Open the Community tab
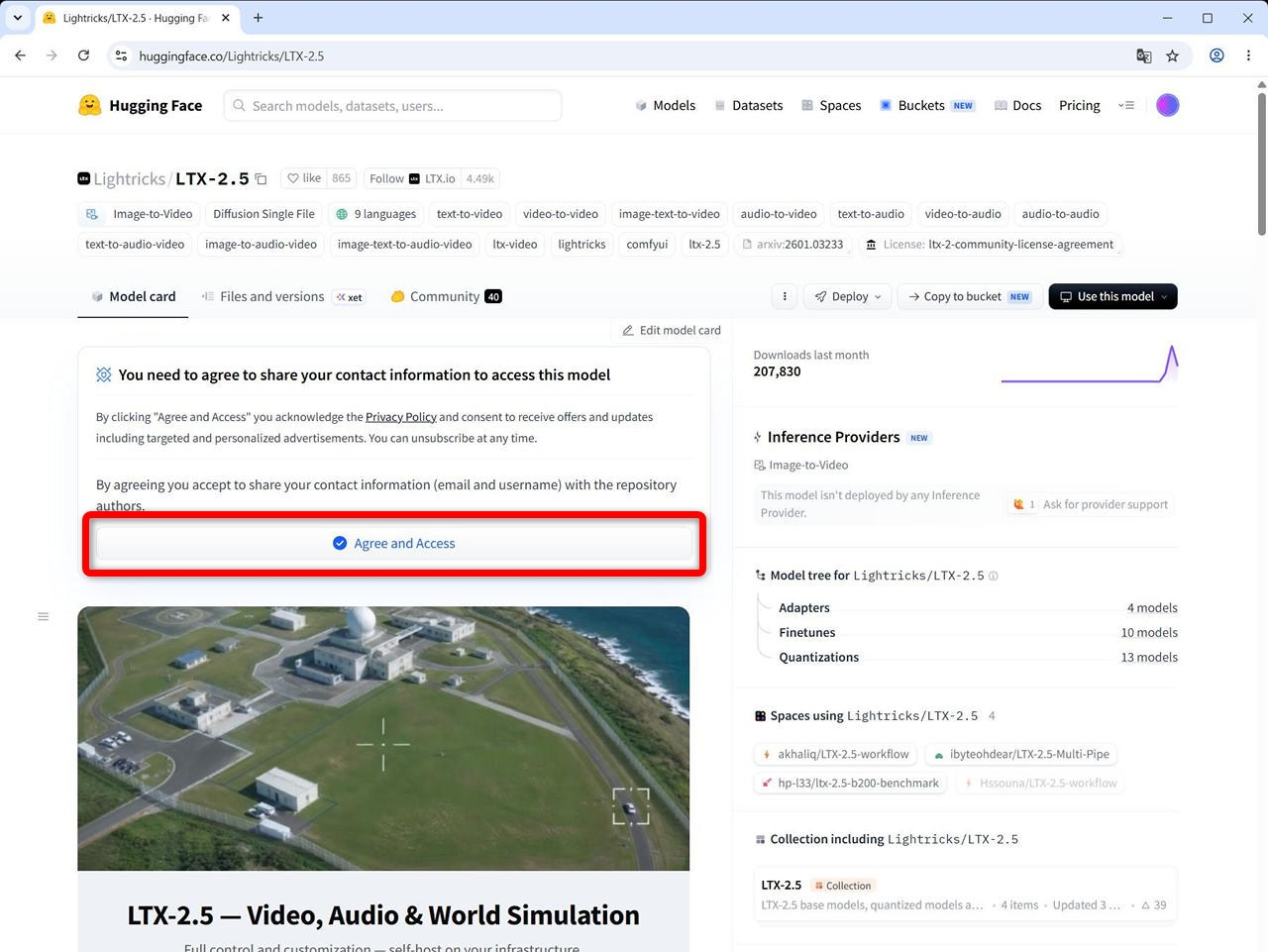This screenshot has height=952, width=1268. coord(446,296)
